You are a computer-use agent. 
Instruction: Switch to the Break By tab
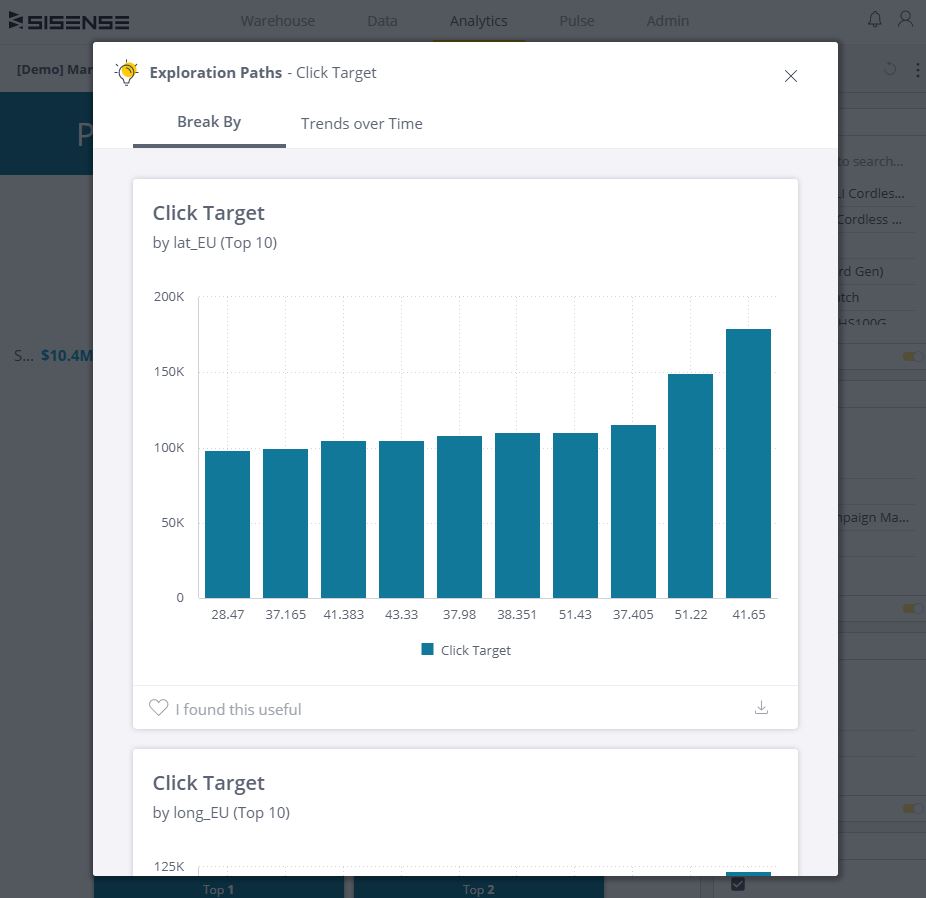(209, 122)
